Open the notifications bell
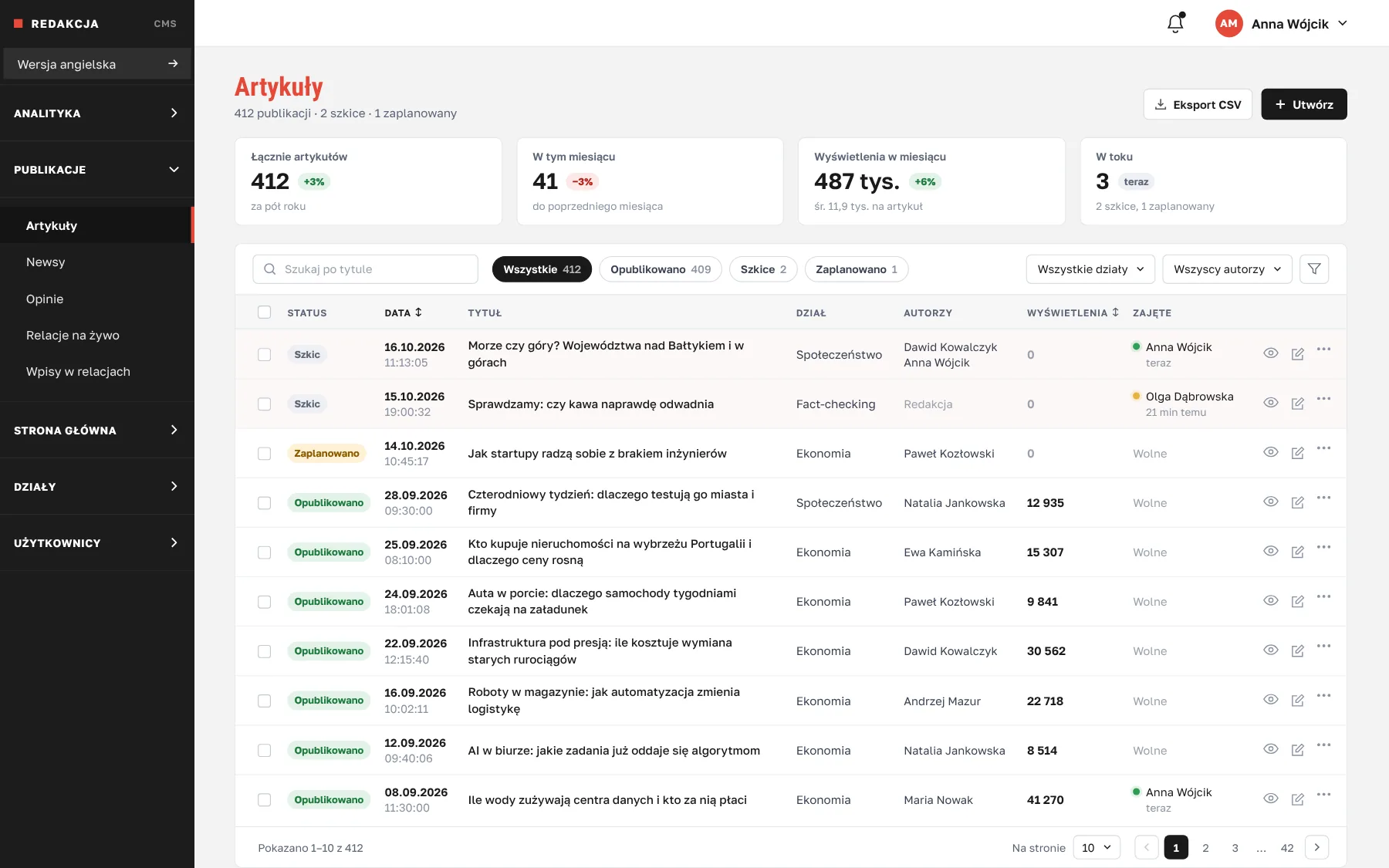 pyautogui.click(x=1175, y=23)
